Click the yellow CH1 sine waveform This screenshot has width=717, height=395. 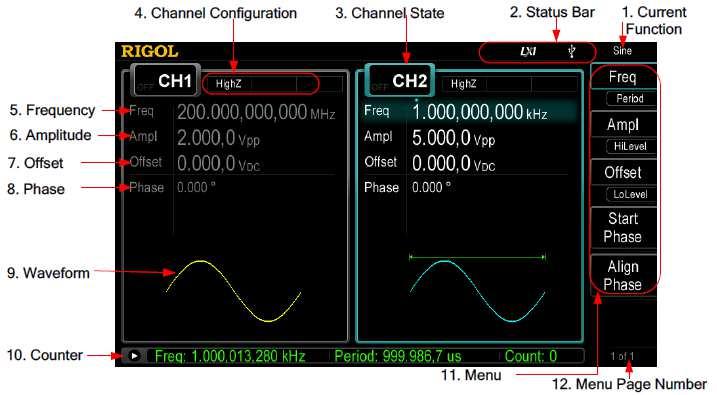[234, 291]
